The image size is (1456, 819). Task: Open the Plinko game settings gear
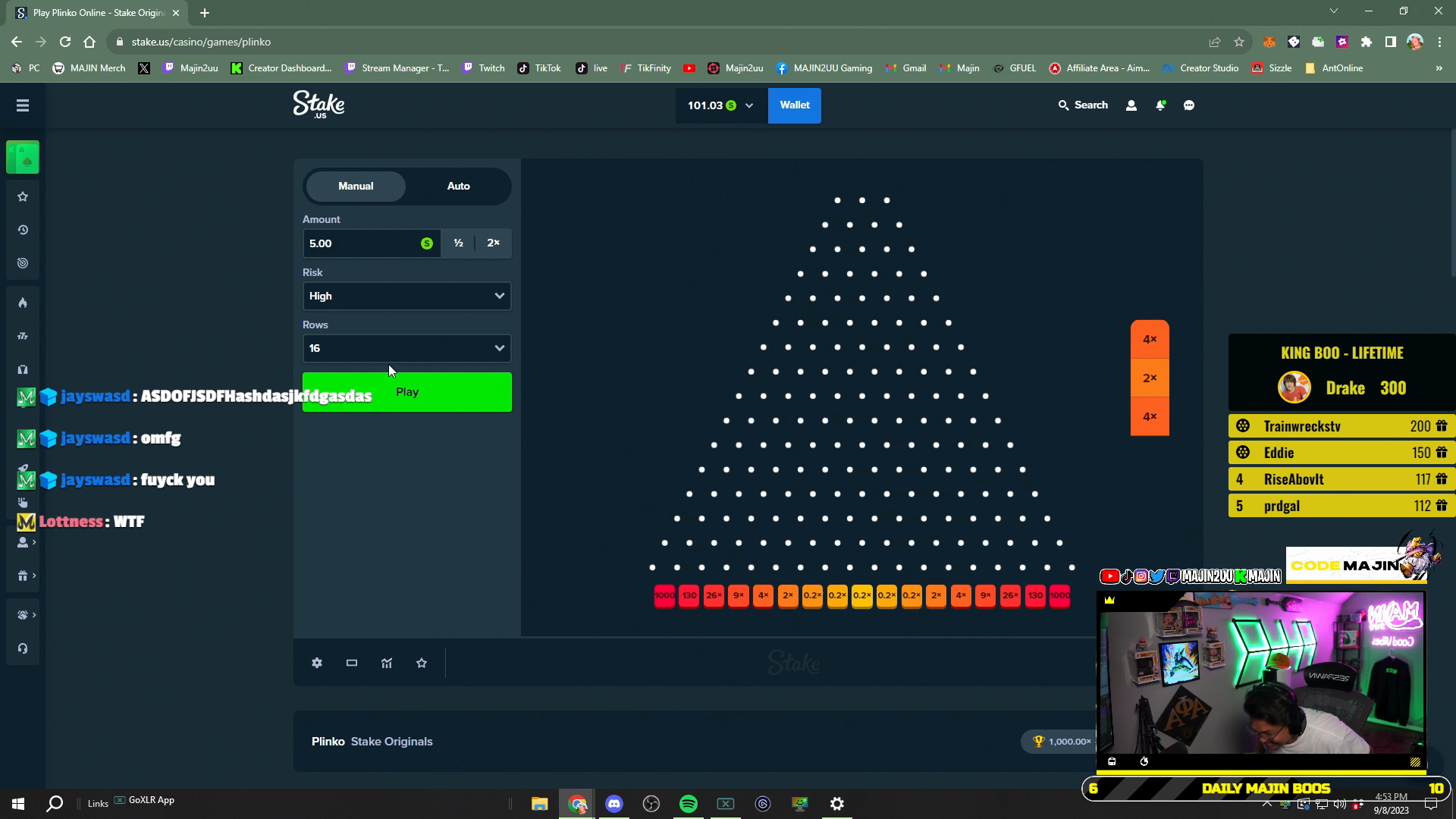pyautogui.click(x=317, y=664)
